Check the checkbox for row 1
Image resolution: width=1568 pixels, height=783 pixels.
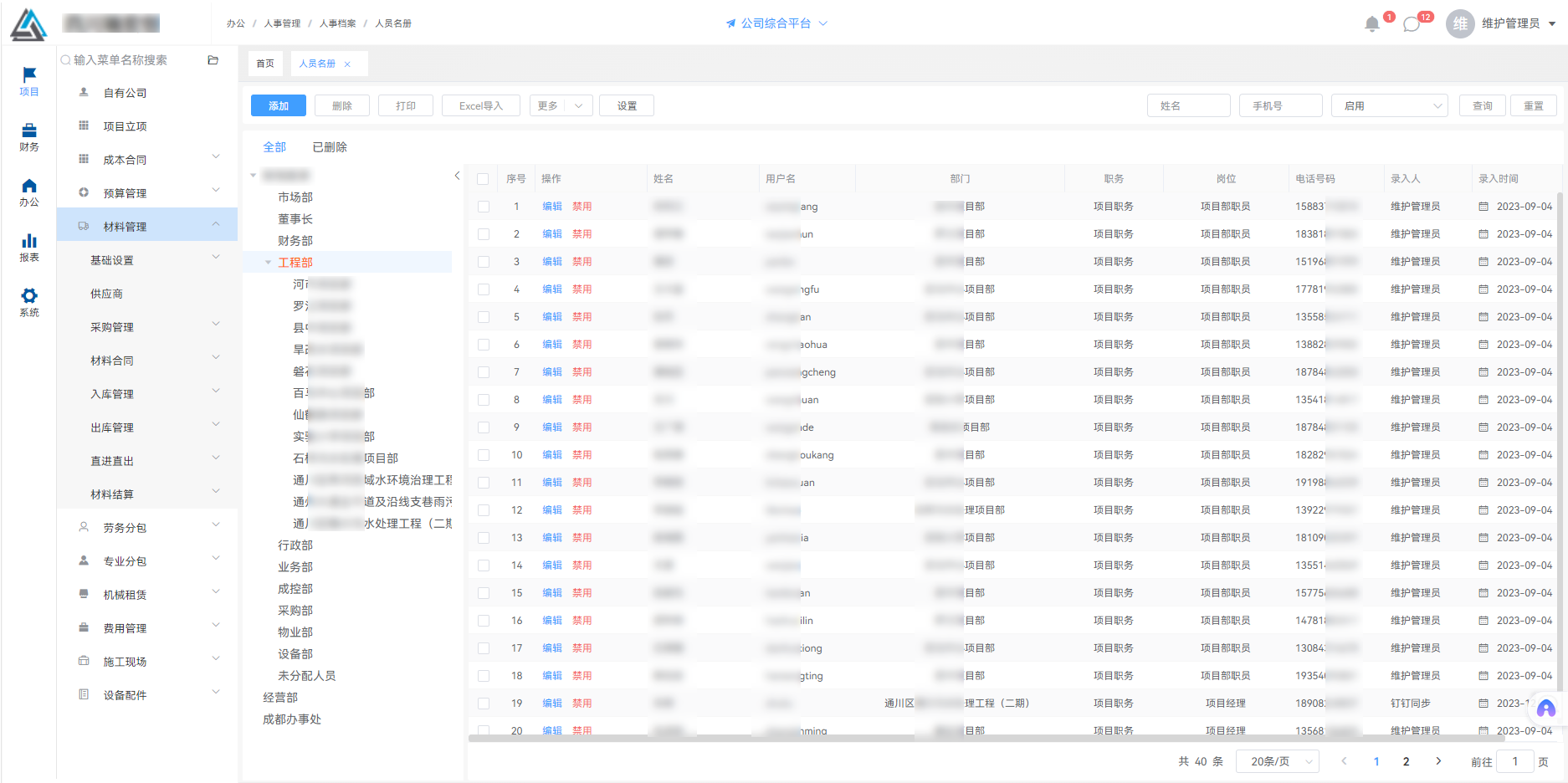tap(484, 207)
